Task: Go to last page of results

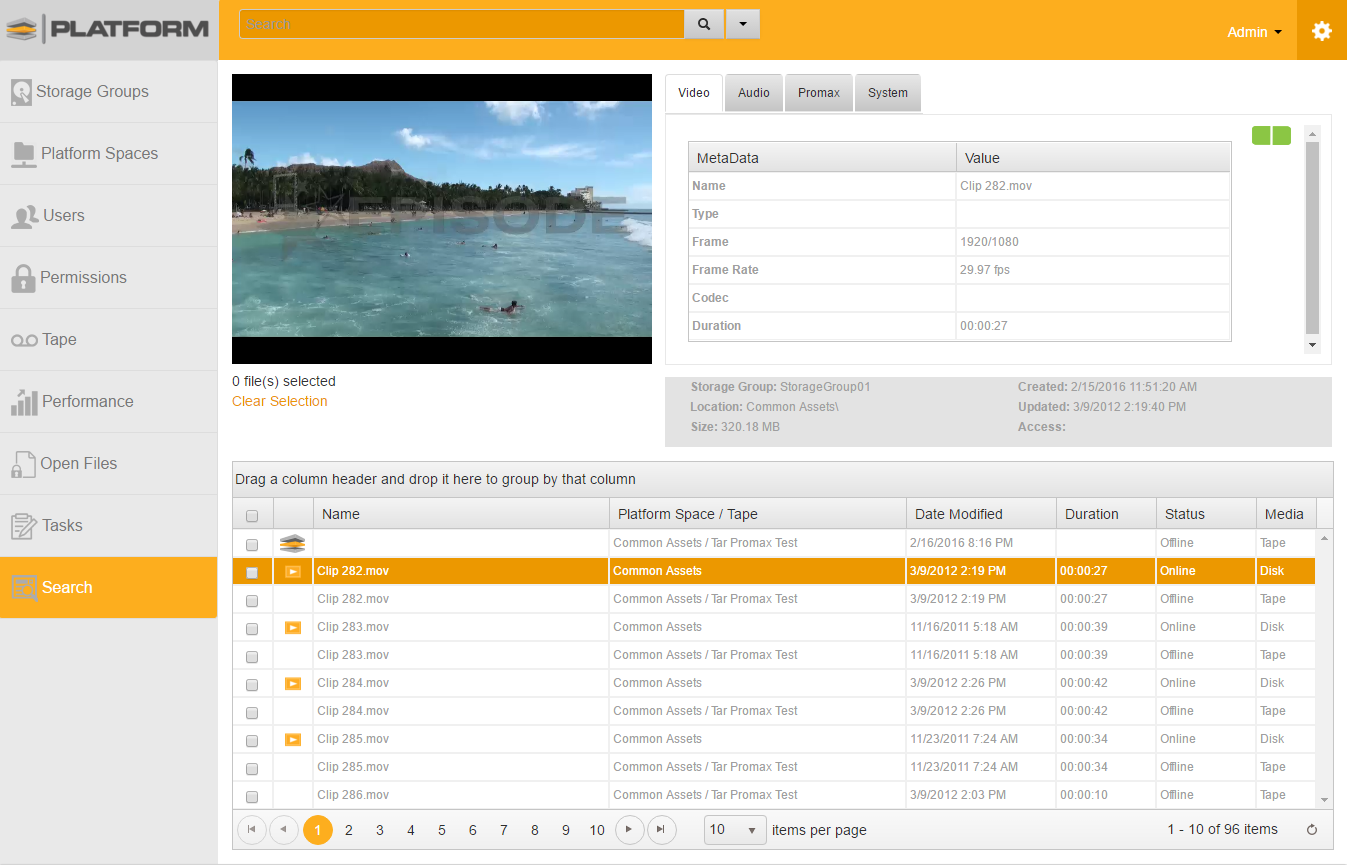Action: [x=660, y=830]
